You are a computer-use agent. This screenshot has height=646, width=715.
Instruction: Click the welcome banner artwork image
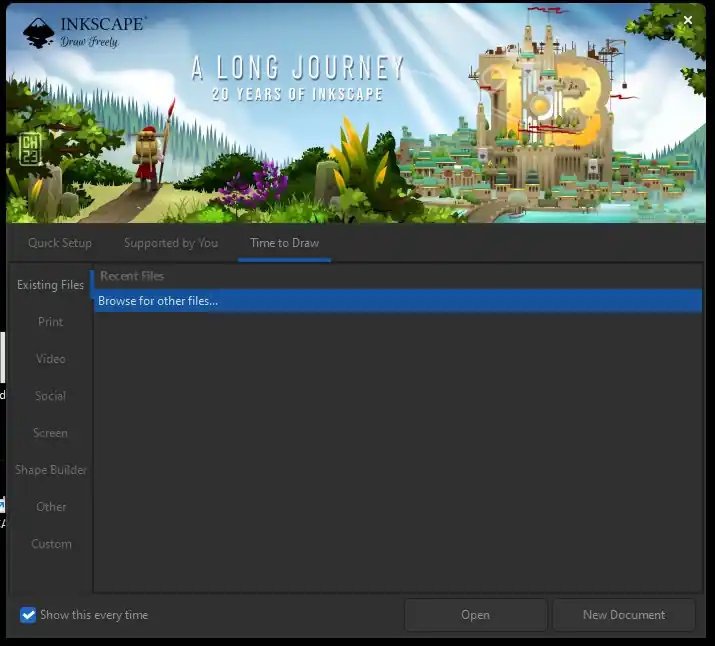point(356,113)
